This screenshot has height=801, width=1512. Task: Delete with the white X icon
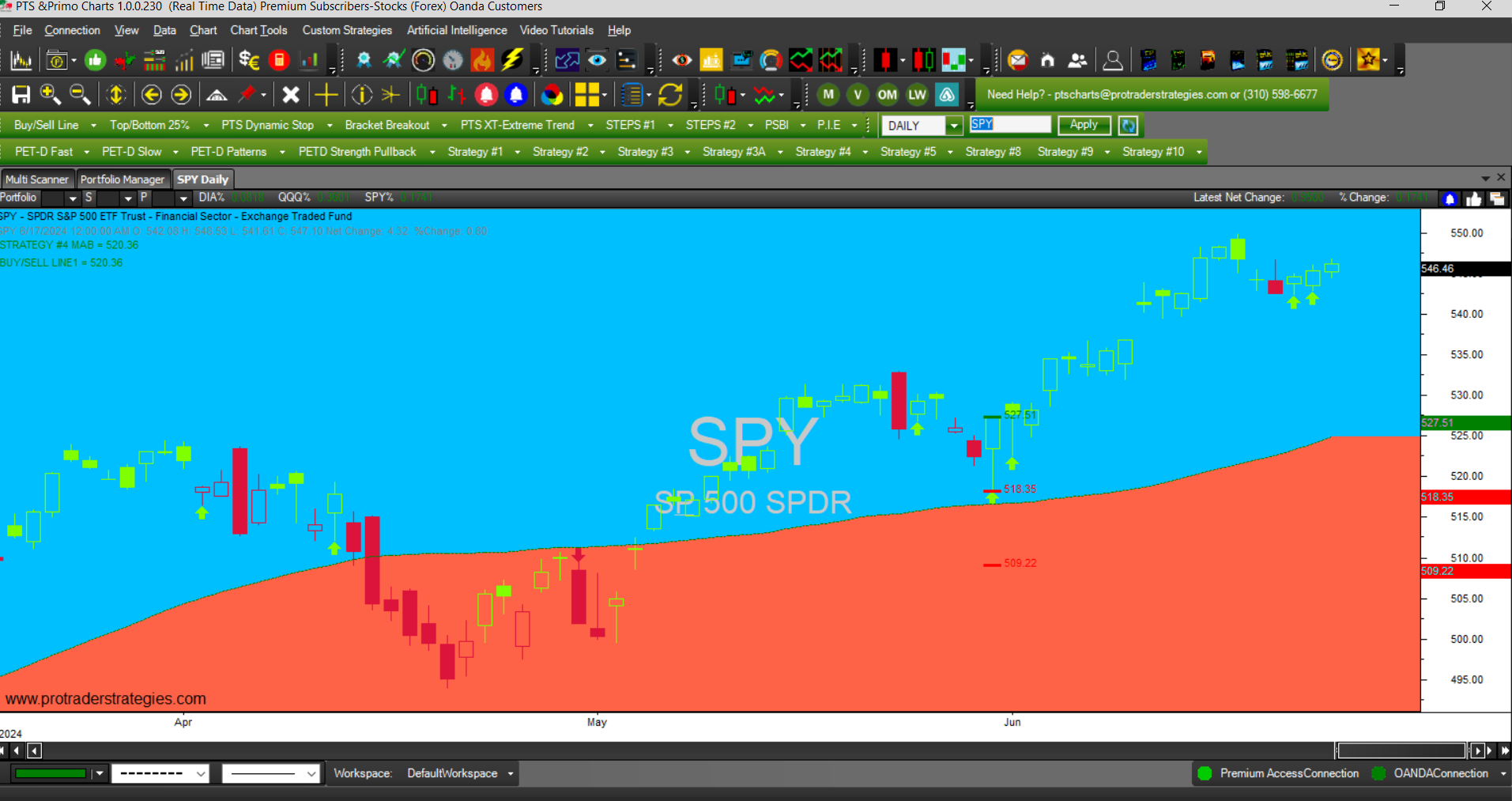tap(291, 95)
